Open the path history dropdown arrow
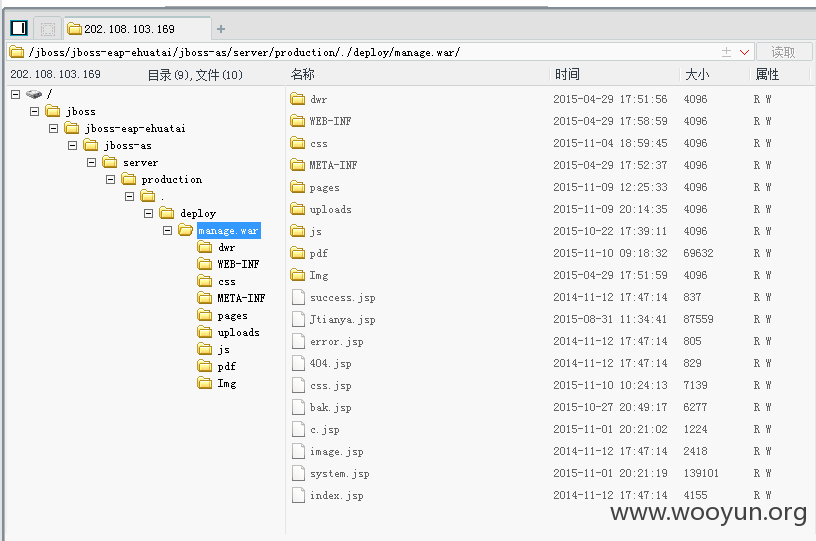The width and height of the screenshot is (816, 541). pyautogui.click(x=744, y=52)
